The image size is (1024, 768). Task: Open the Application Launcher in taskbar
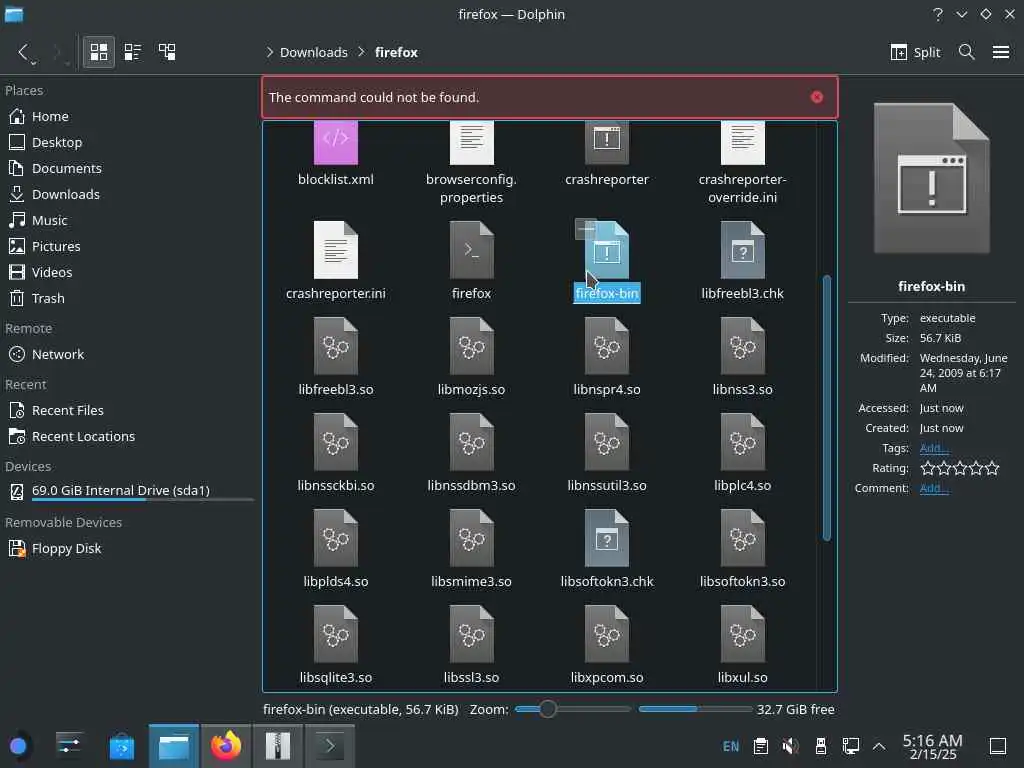coord(18,746)
